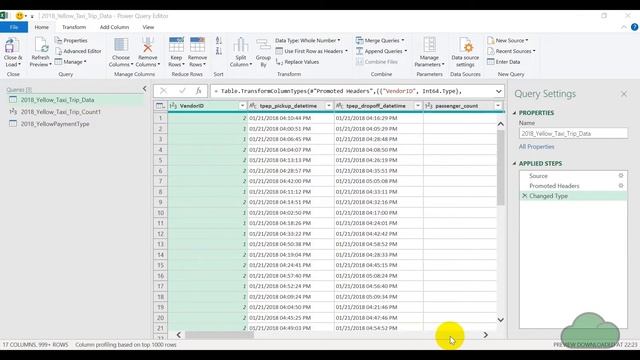This screenshot has height=360, width=640.
Task: Open tpep_pickup_datetime column filter dropdown
Action: click(x=329, y=106)
